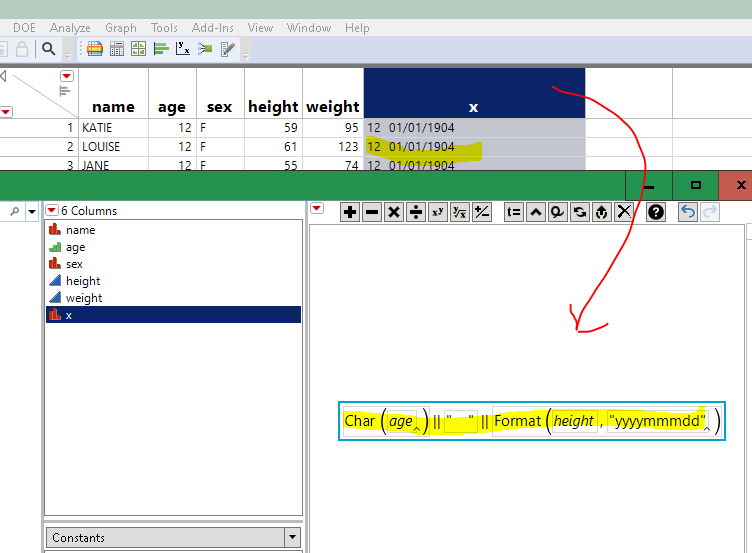Image resolution: width=752 pixels, height=553 pixels.
Task: Click the search magnifier toolbar icon
Action: (48, 49)
